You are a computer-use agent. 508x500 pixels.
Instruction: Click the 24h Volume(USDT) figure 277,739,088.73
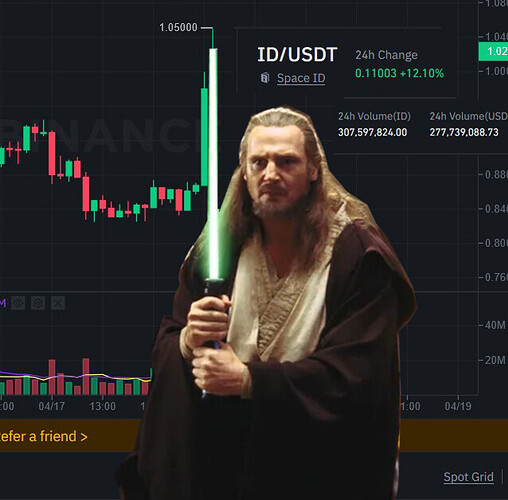coord(464,132)
